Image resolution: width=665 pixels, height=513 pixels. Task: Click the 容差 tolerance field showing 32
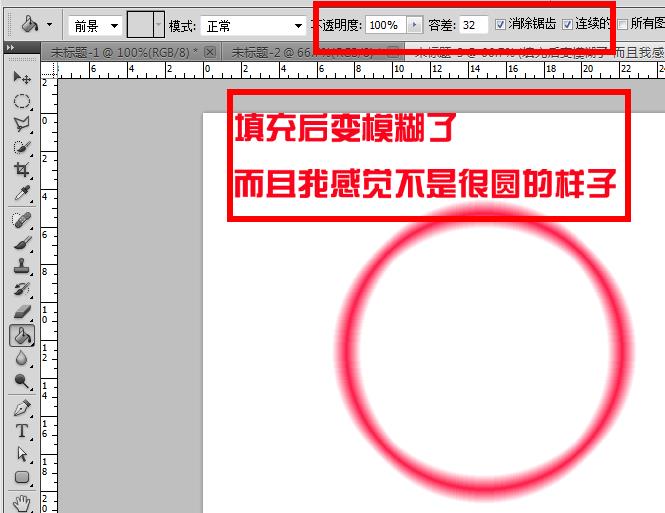[473, 25]
